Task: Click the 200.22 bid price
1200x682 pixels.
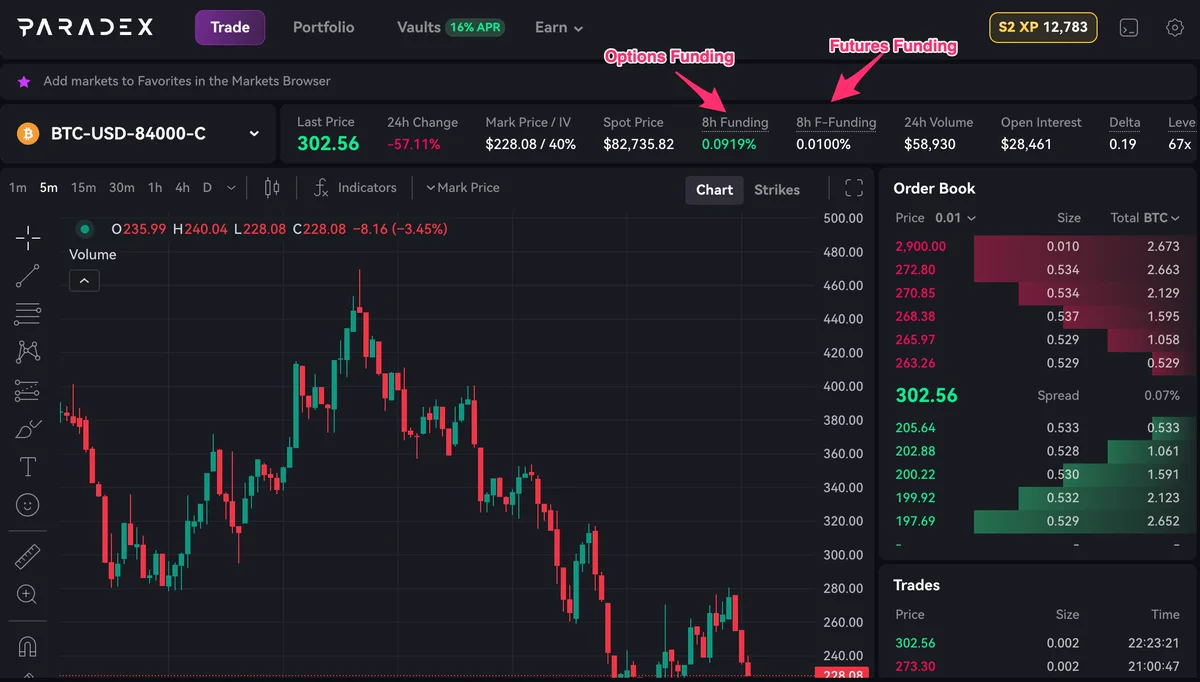Action: coord(916,474)
